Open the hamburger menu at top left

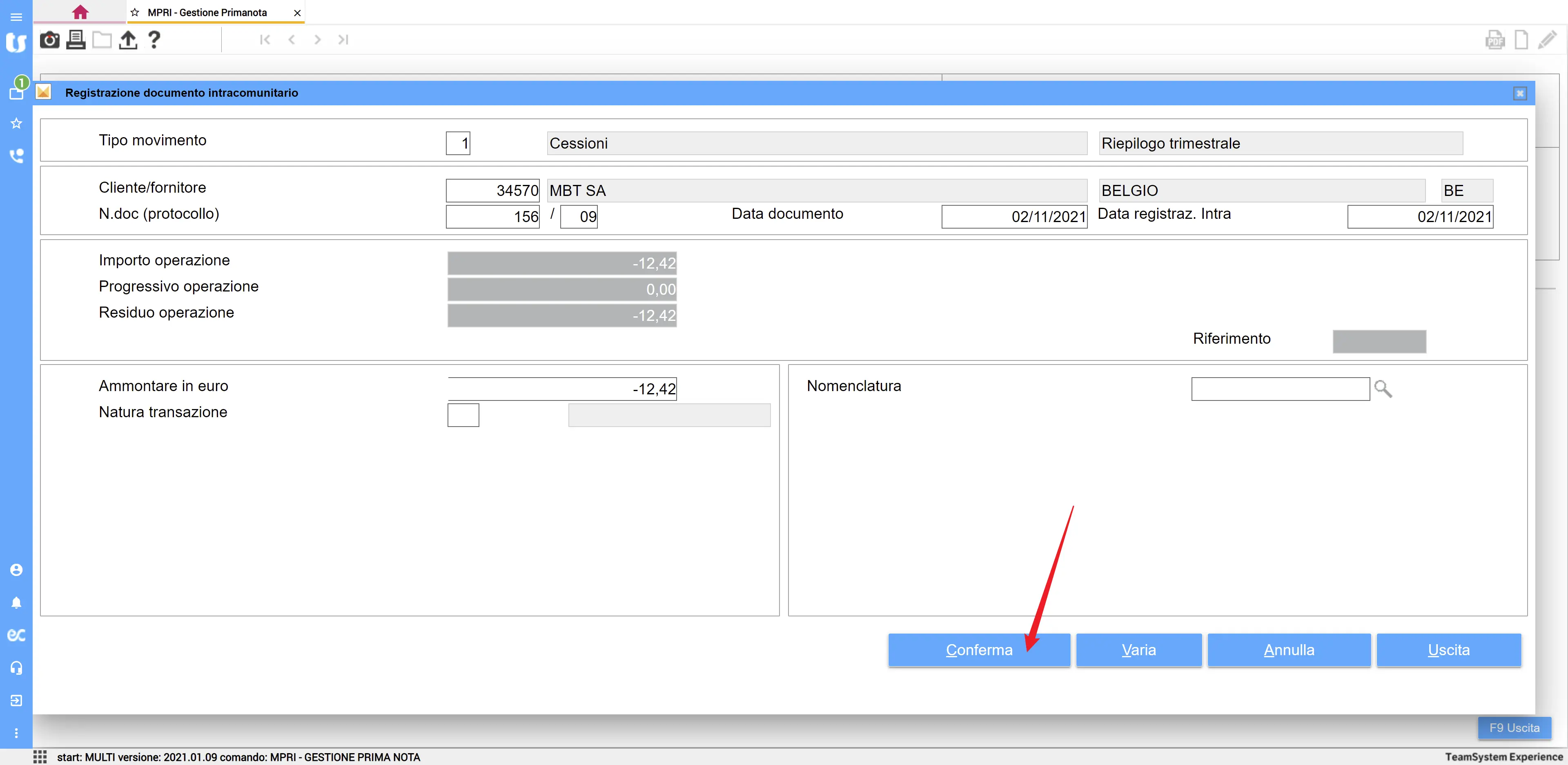(x=16, y=16)
